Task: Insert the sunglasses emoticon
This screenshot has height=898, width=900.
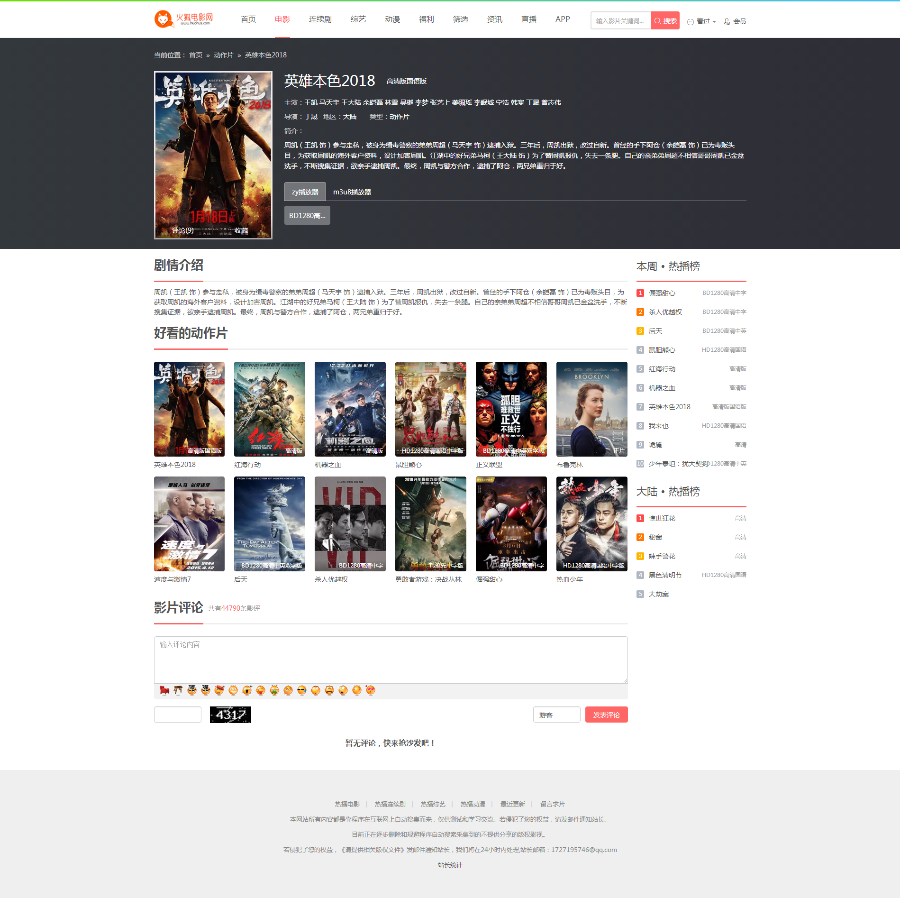Action: (301, 690)
